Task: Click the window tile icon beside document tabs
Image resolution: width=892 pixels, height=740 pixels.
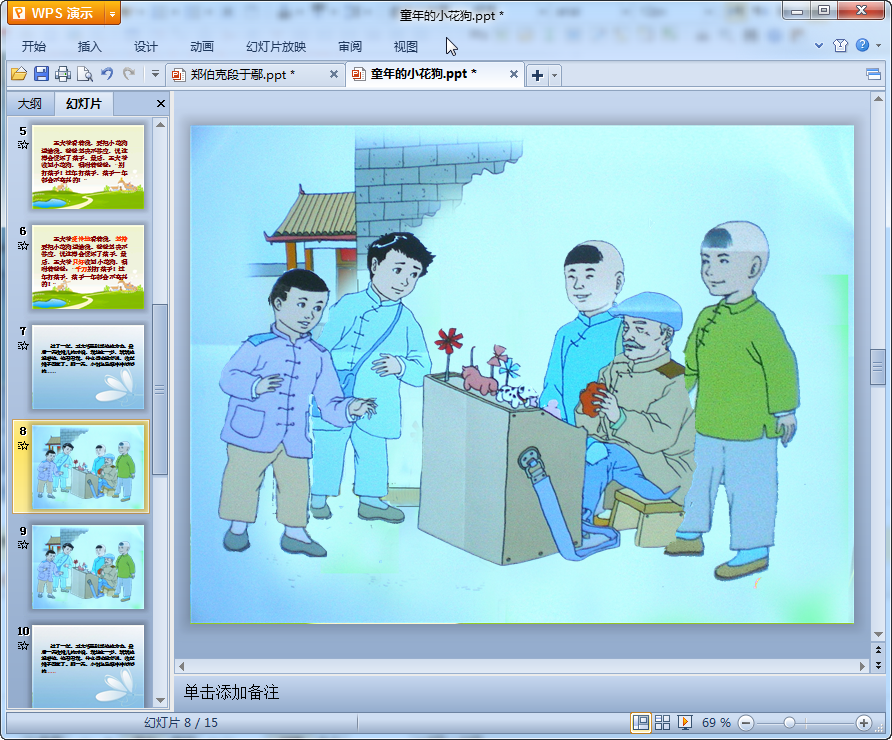Action: (x=873, y=75)
